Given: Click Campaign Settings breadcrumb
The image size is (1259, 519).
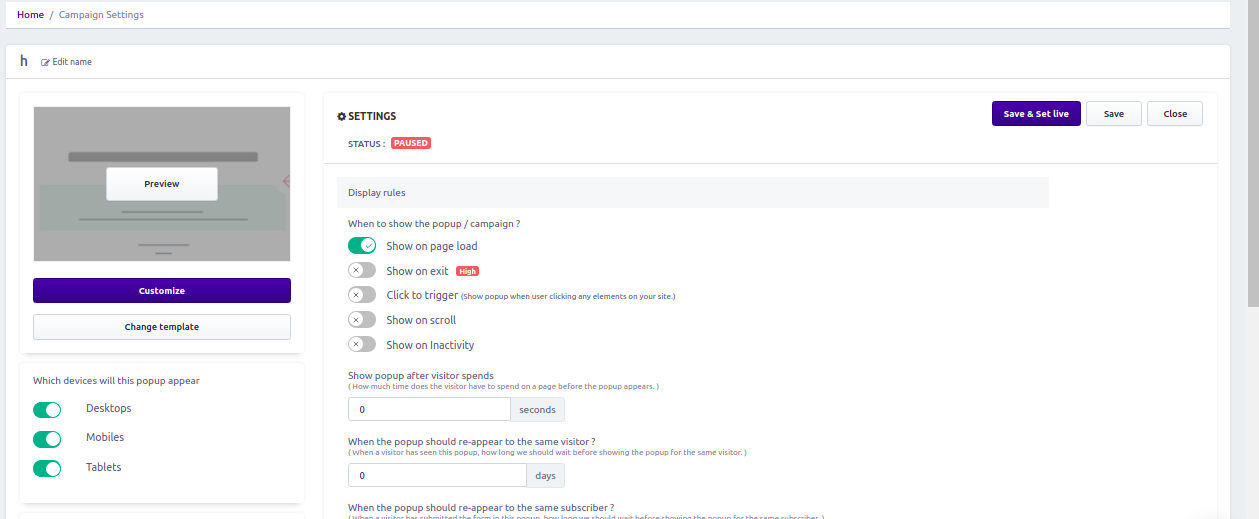Looking at the screenshot, I should click(101, 15).
